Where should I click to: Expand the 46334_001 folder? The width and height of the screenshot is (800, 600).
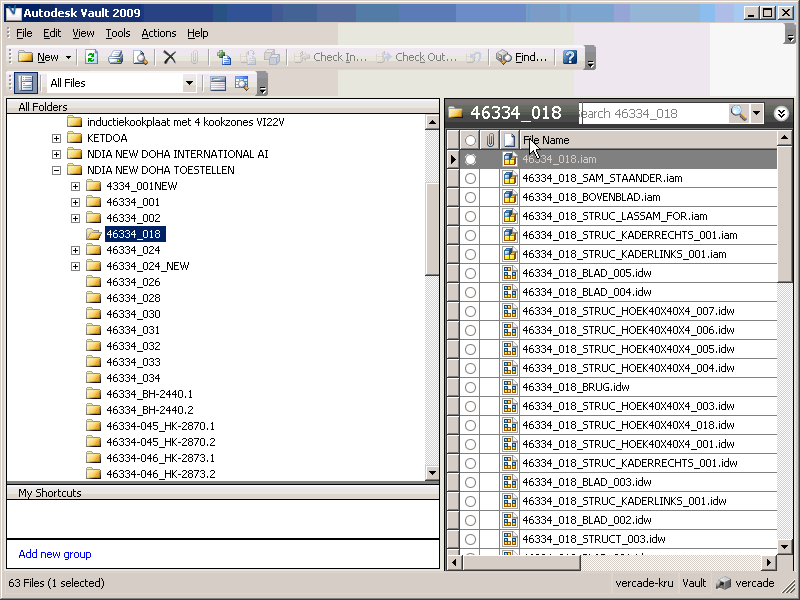click(x=76, y=202)
